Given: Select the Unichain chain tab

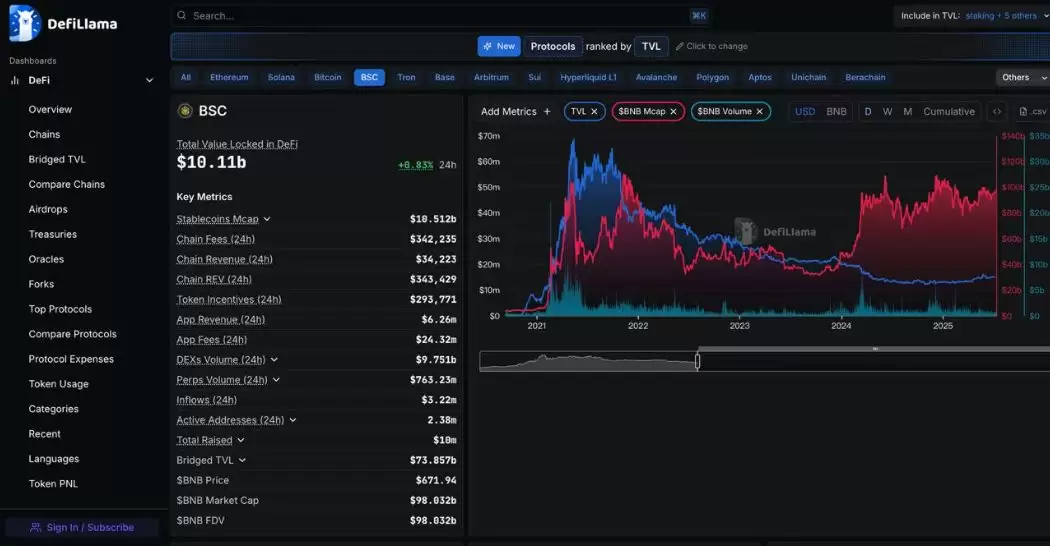Looking at the screenshot, I should pos(808,77).
